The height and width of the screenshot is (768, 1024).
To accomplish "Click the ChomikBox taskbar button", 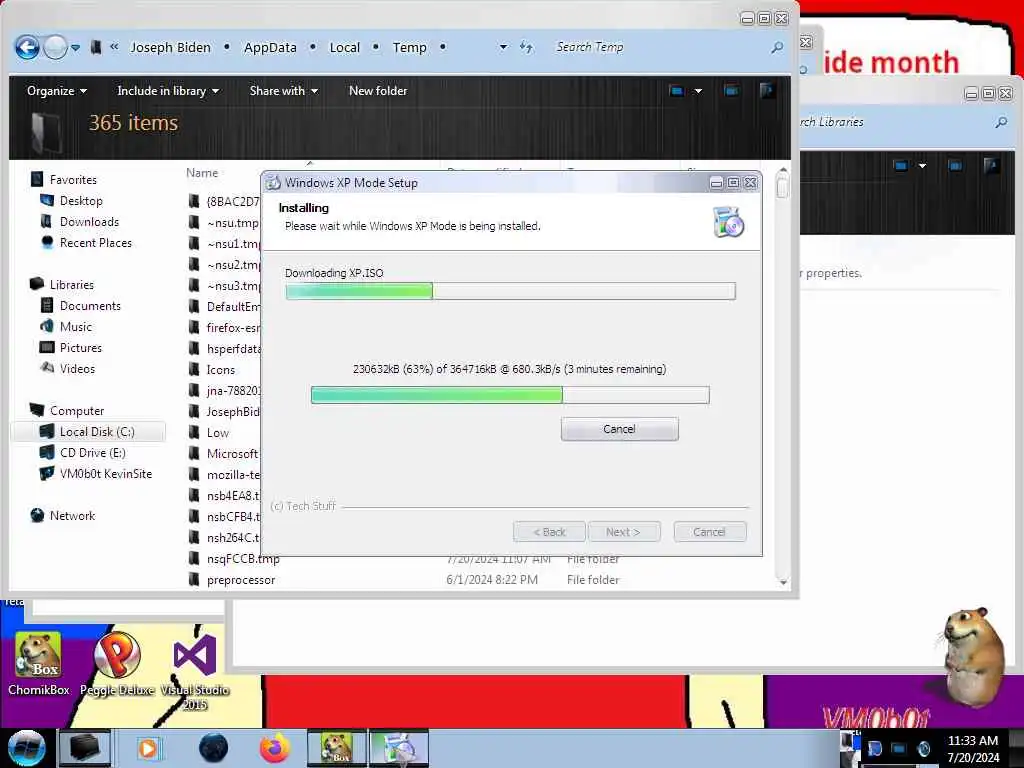I will 336,748.
